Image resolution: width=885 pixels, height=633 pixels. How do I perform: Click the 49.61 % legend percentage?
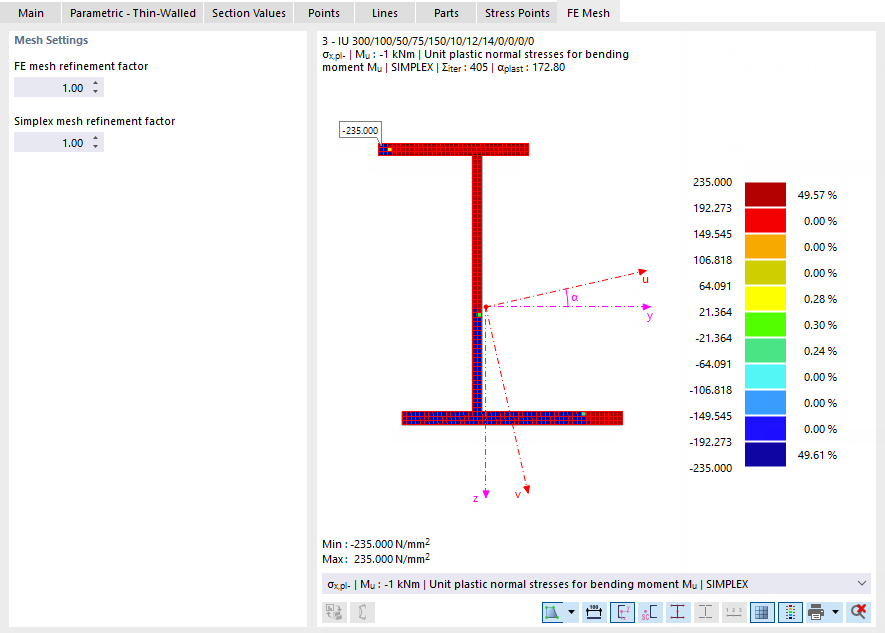(817, 455)
